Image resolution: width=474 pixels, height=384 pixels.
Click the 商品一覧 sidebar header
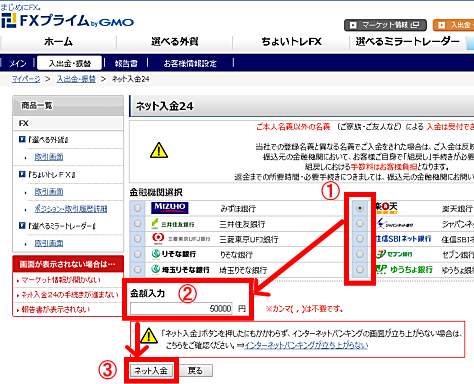coord(68,106)
